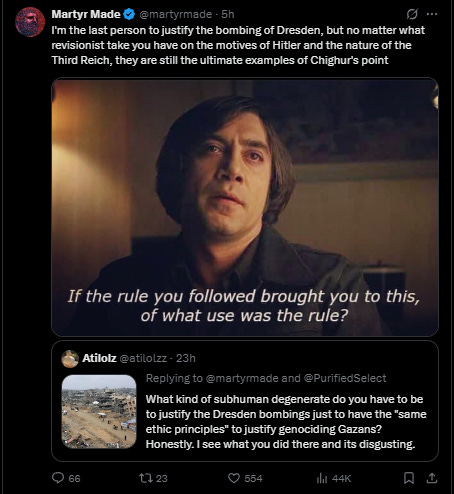The height and width of the screenshot is (494, 454).
Task: Open the Grok slash-circle icon
Action: pos(412,14)
